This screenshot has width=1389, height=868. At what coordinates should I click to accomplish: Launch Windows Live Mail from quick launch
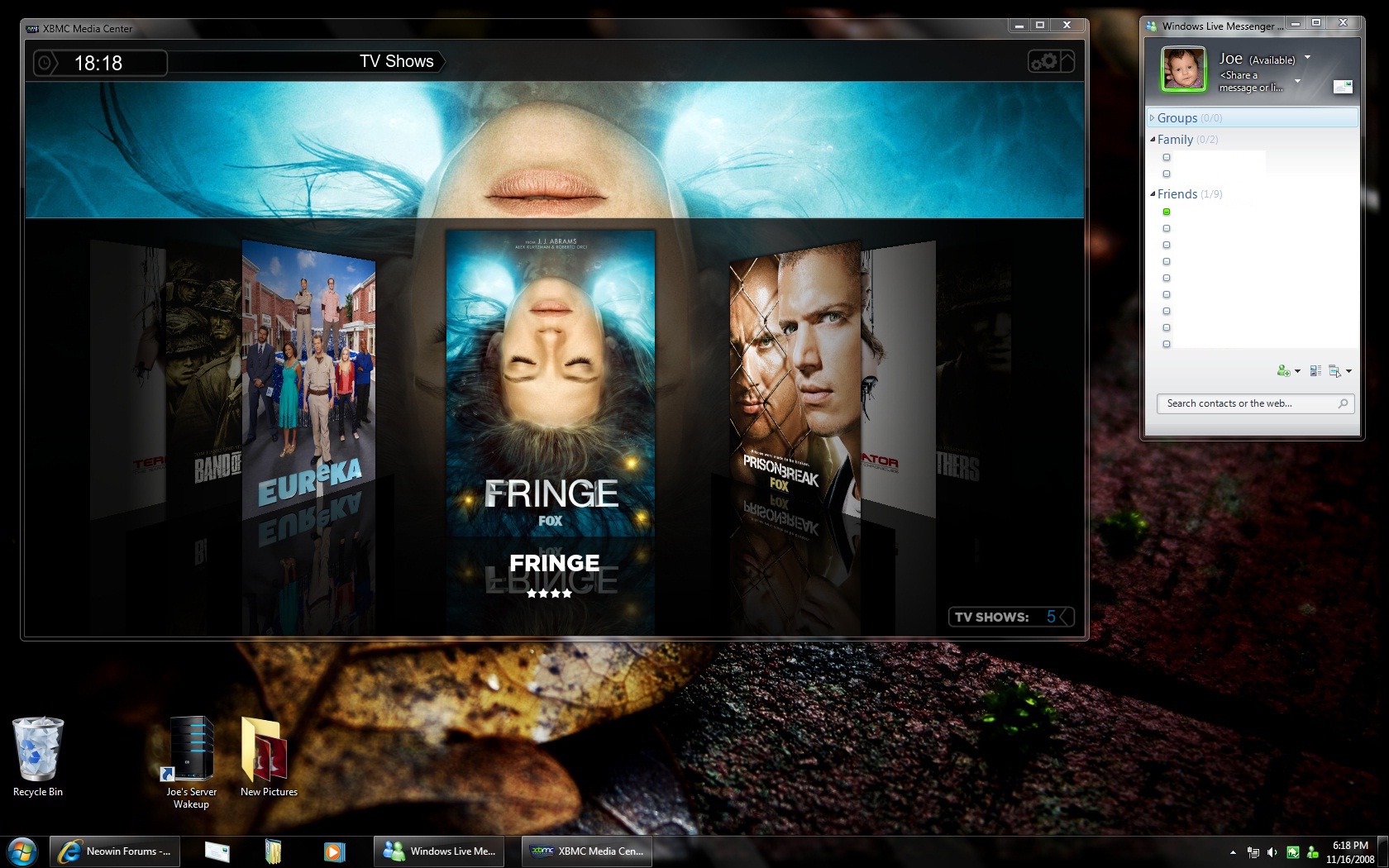coord(217,851)
